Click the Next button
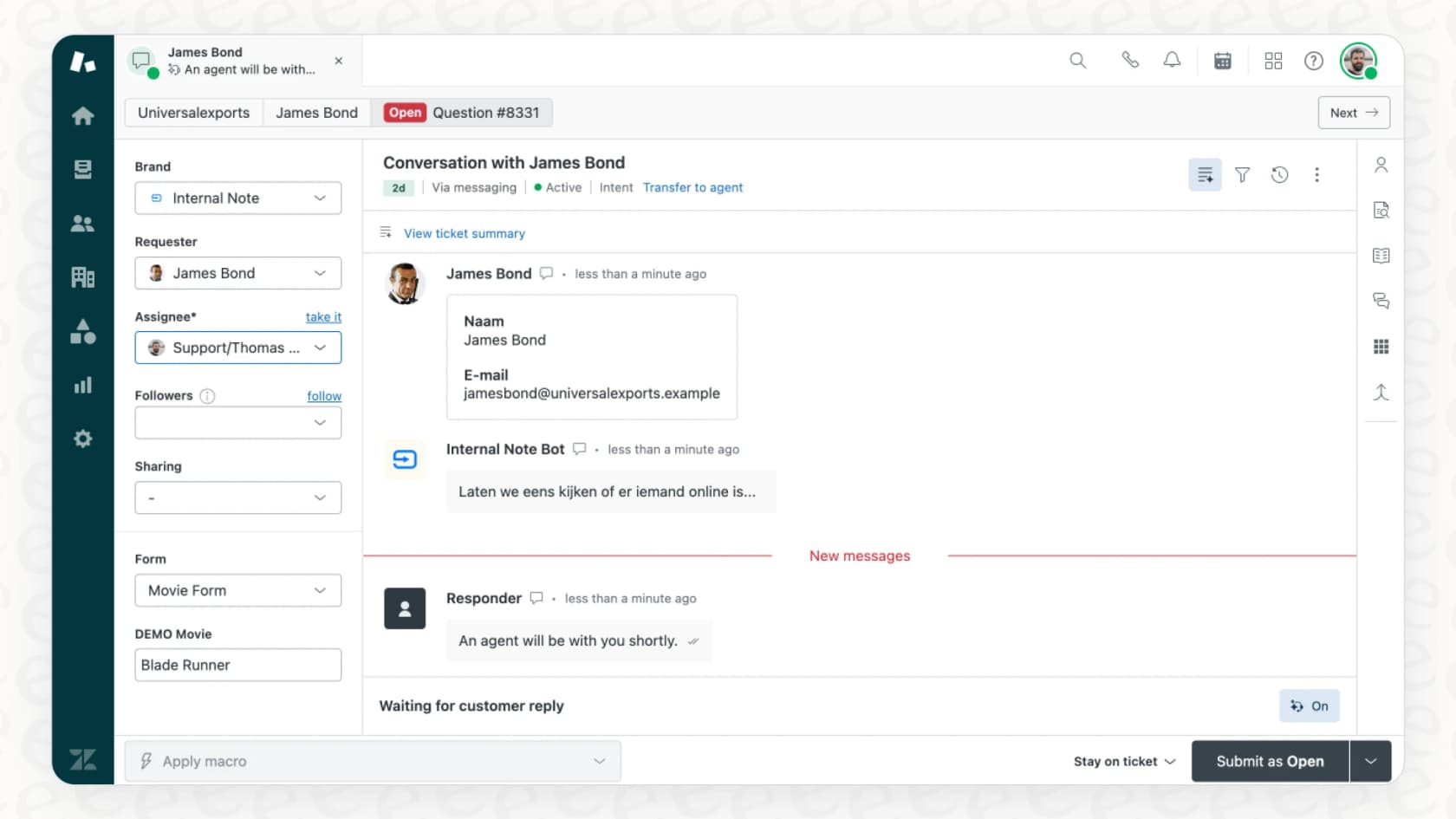This screenshot has width=1456, height=819. point(1354,113)
